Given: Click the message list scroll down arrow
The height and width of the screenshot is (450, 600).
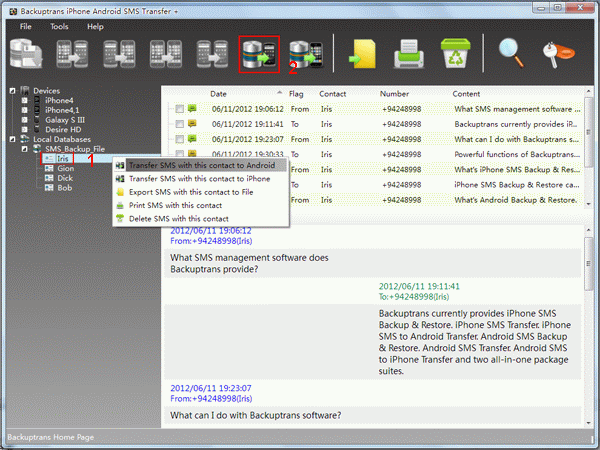Looking at the screenshot, I should pos(589,204).
